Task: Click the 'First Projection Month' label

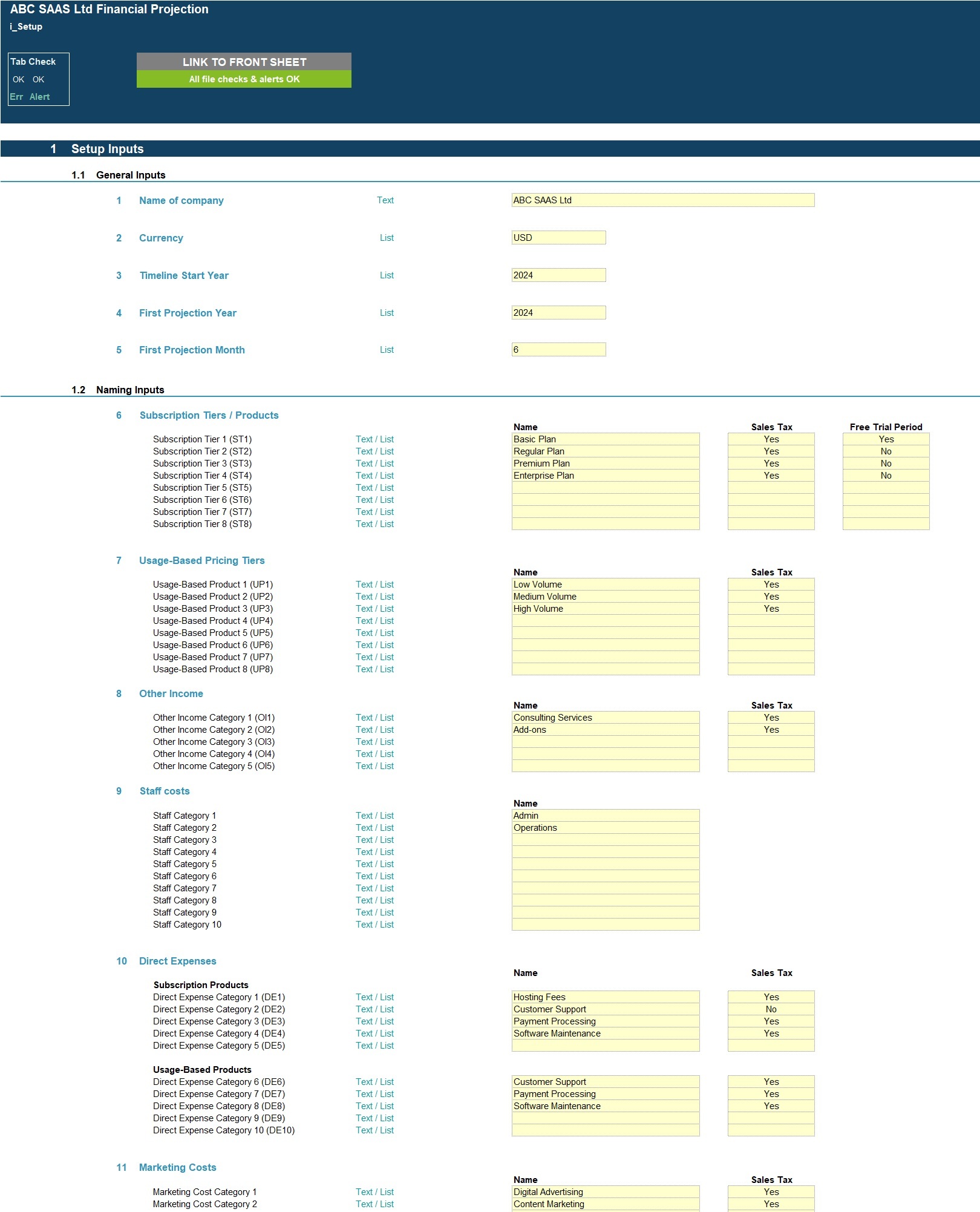Action: point(192,350)
